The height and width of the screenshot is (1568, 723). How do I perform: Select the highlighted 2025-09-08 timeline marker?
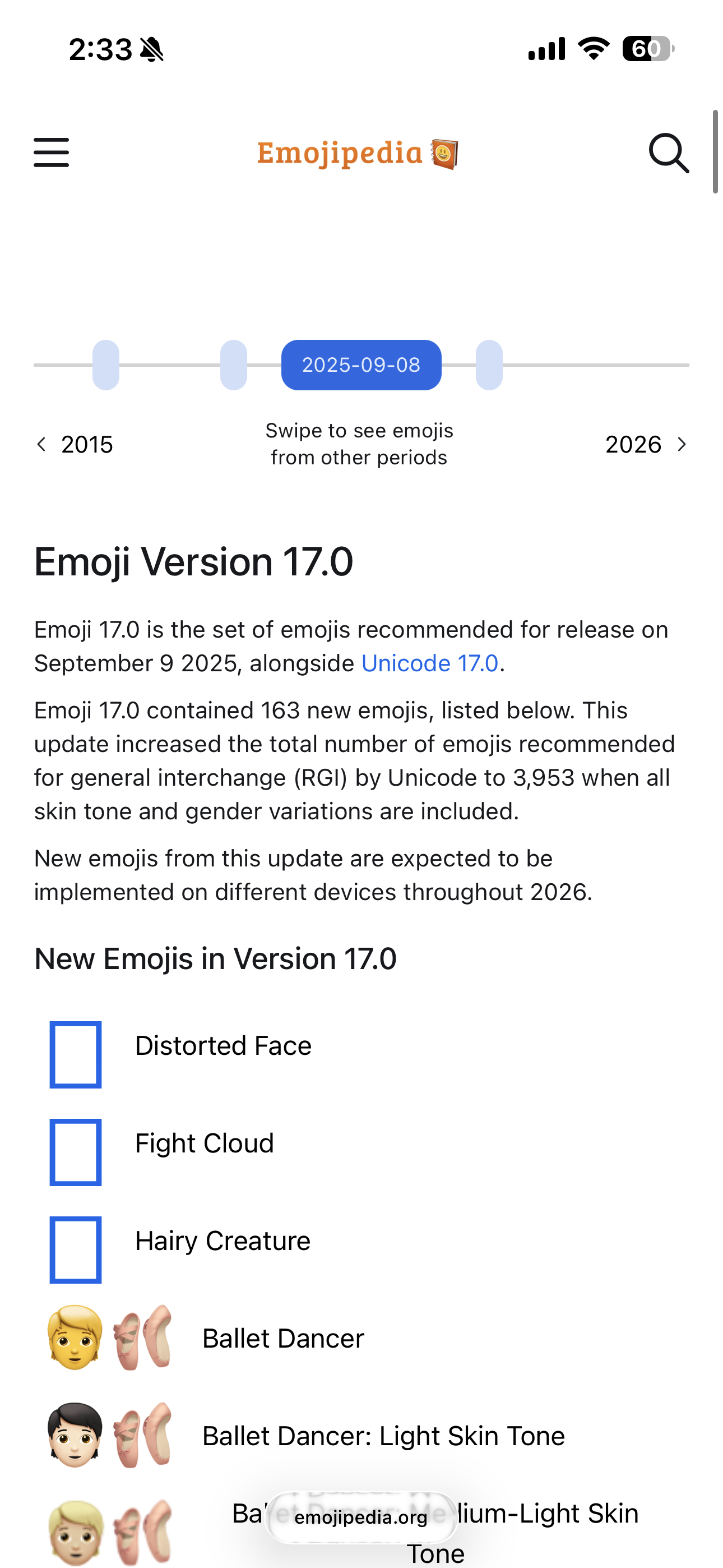click(x=361, y=365)
